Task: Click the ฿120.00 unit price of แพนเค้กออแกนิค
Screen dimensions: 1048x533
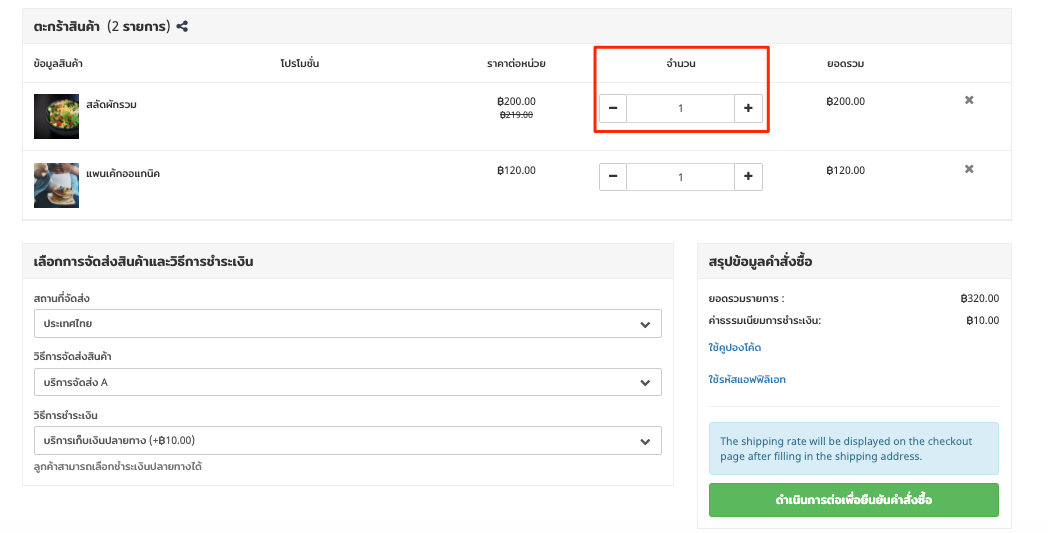Action: pos(517,171)
